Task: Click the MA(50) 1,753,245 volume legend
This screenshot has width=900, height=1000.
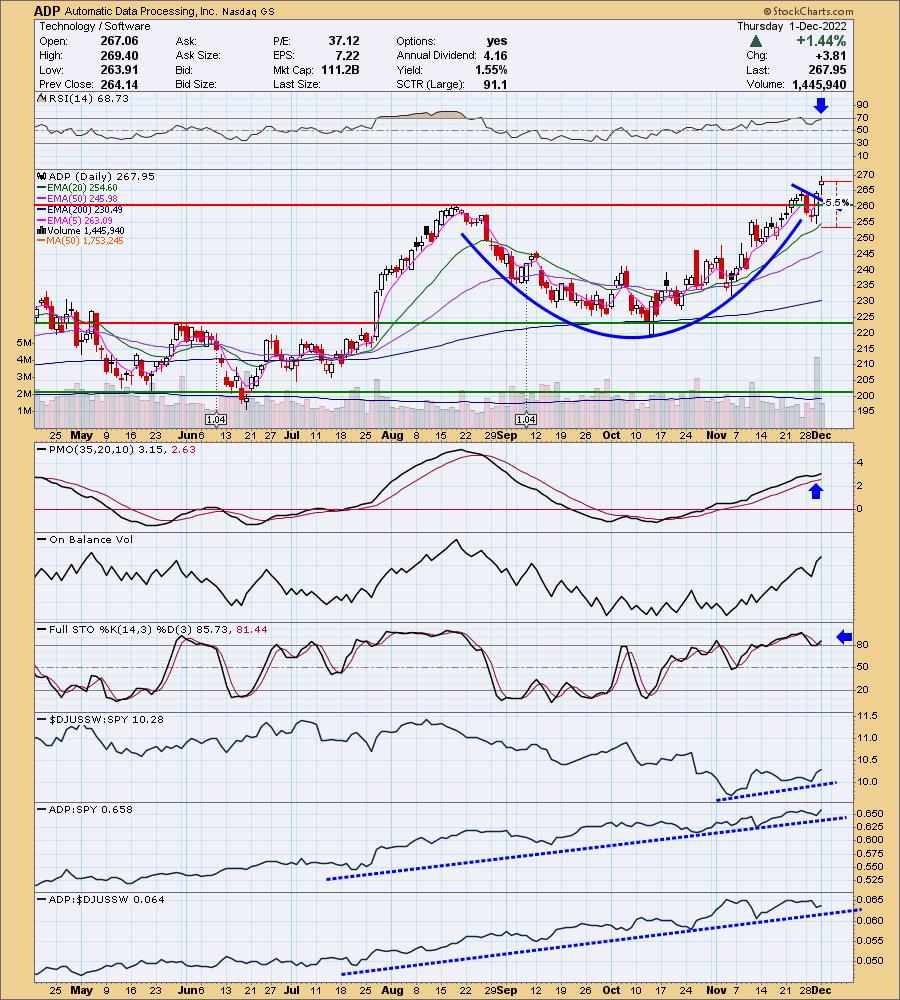Action: pos(81,240)
